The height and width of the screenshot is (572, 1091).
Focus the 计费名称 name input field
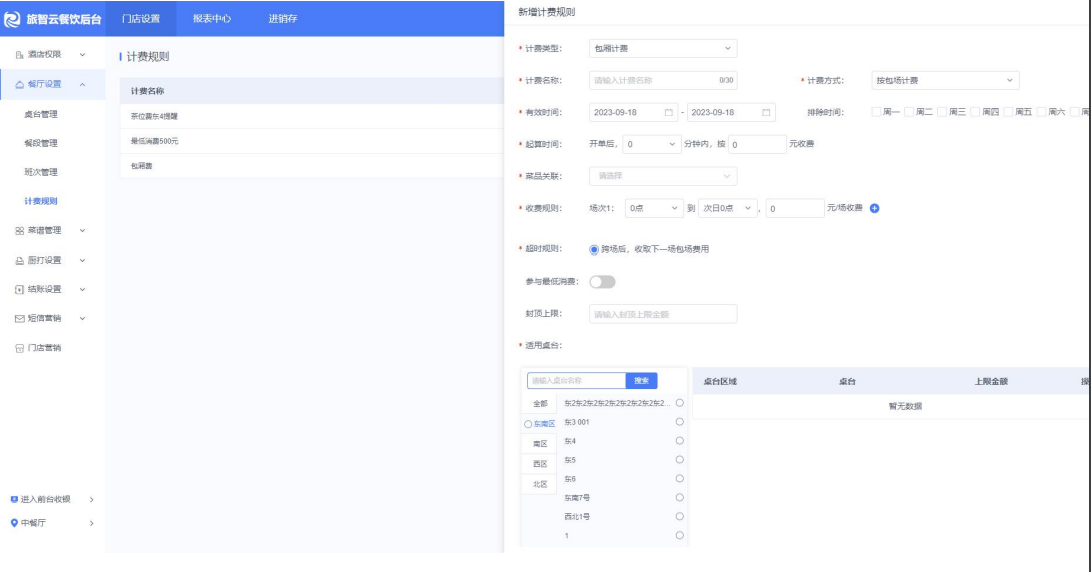[x=663, y=80]
